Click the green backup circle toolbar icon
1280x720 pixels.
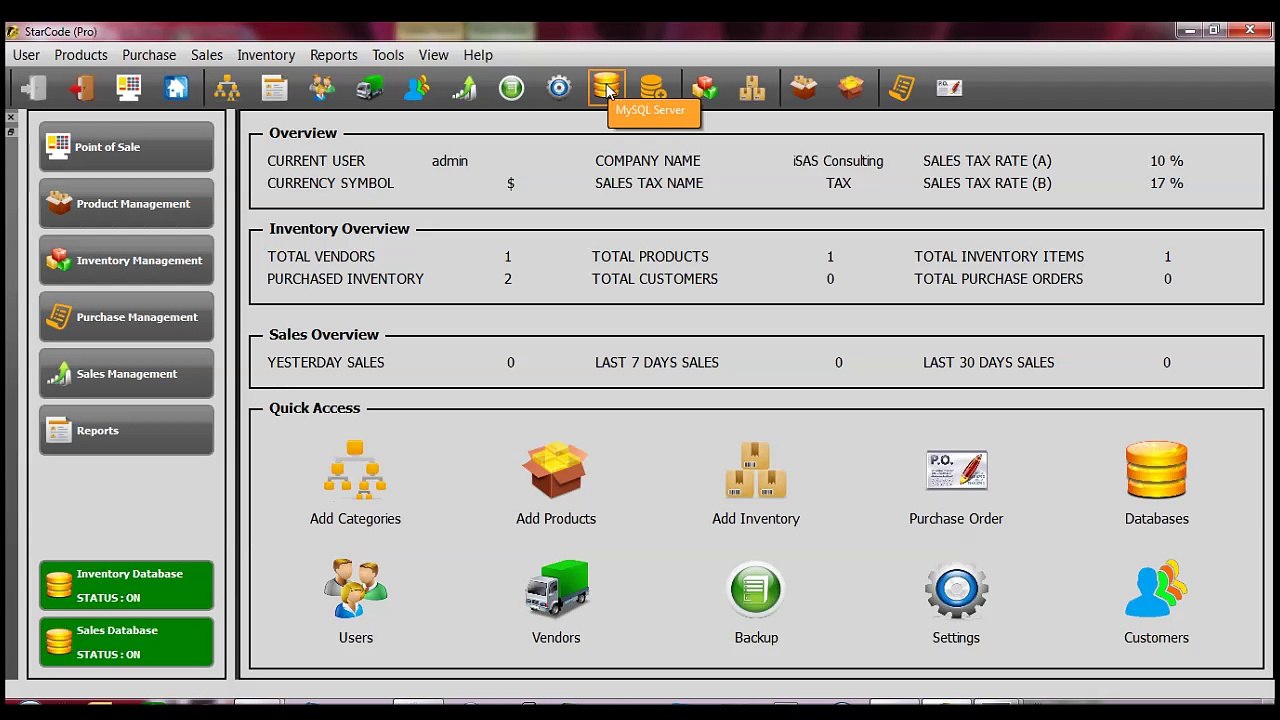click(511, 88)
